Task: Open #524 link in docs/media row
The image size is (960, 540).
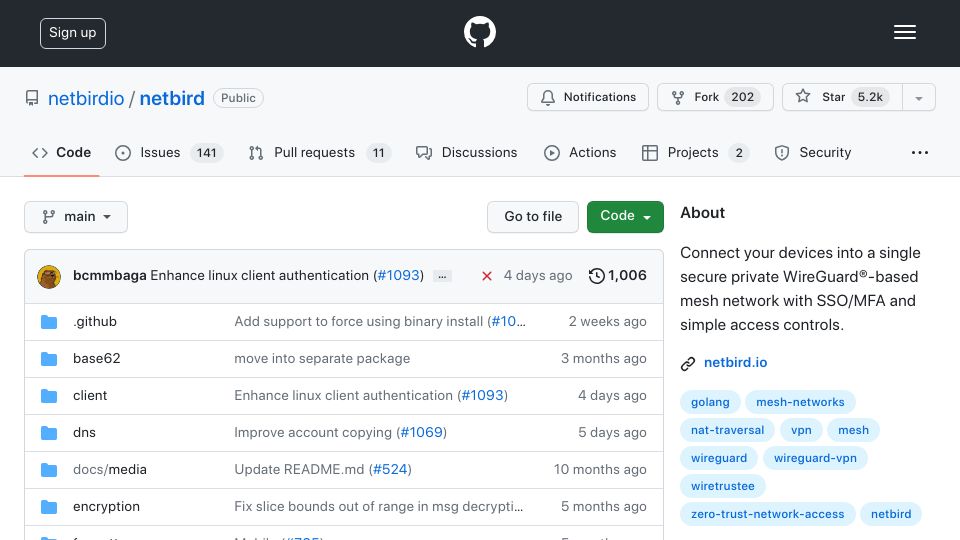Action: (x=390, y=470)
